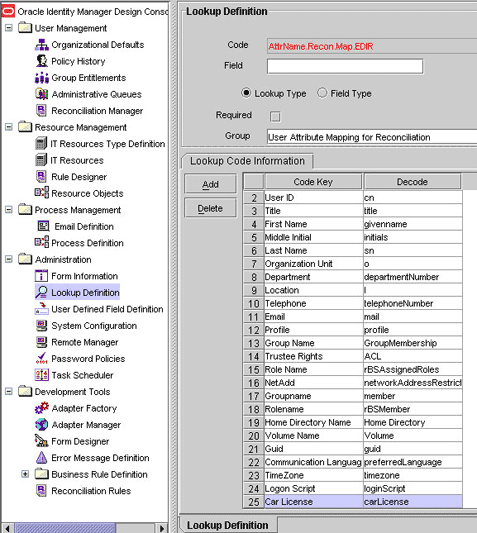Click the departmentNumber decode cell
The width and height of the screenshot is (477, 533).
point(413,277)
